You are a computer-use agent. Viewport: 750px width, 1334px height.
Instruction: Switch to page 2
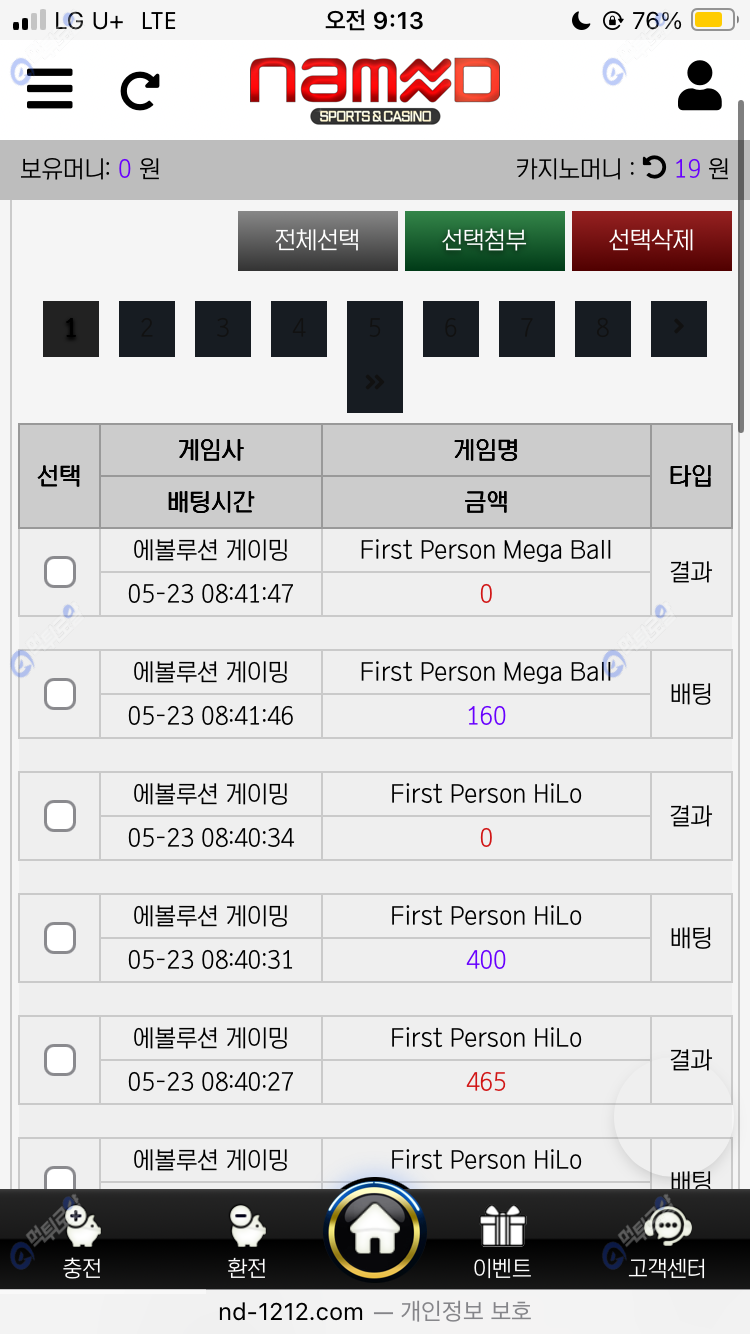coord(147,328)
